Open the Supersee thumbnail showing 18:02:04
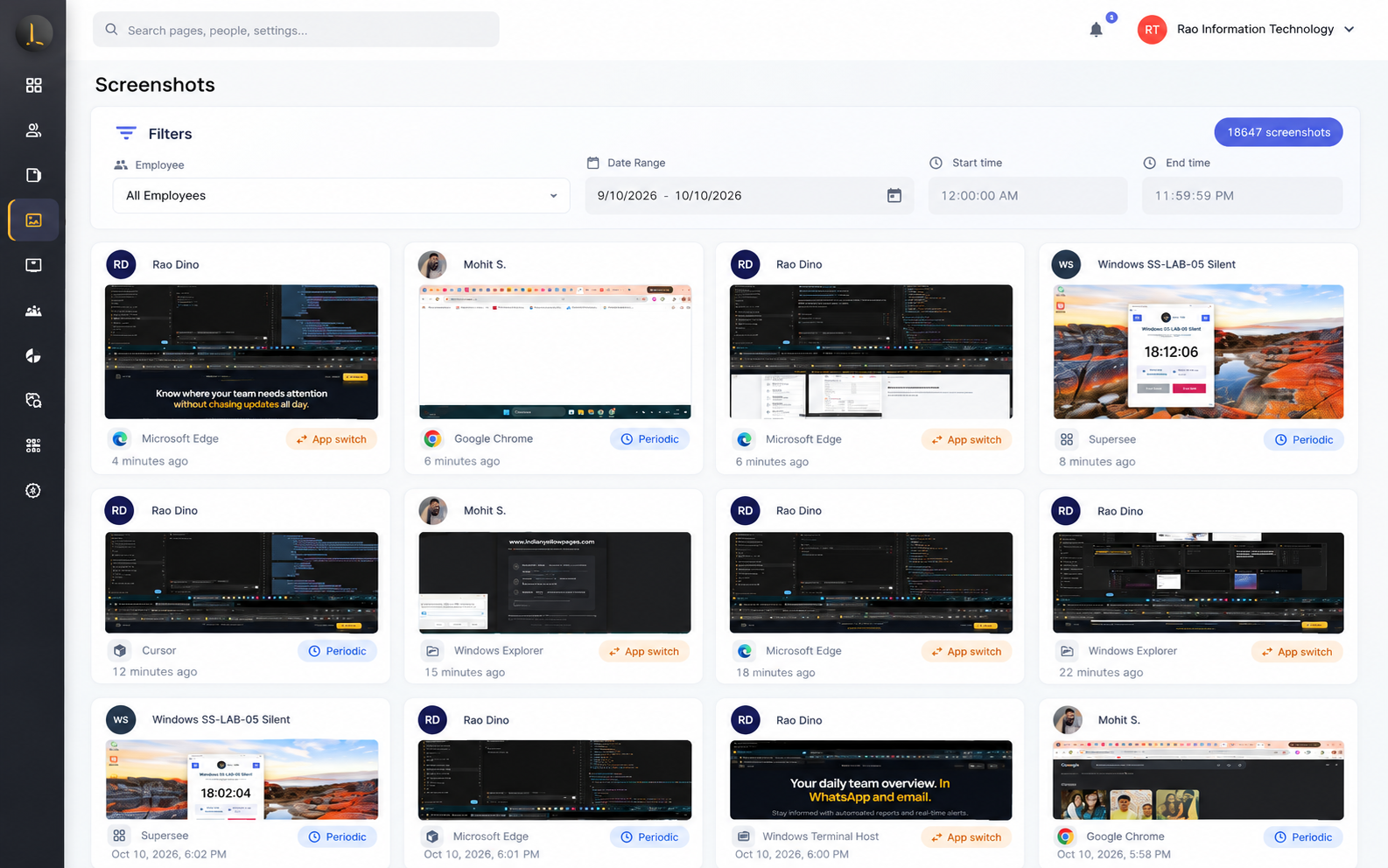This screenshot has height=868, width=1388. (242, 780)
